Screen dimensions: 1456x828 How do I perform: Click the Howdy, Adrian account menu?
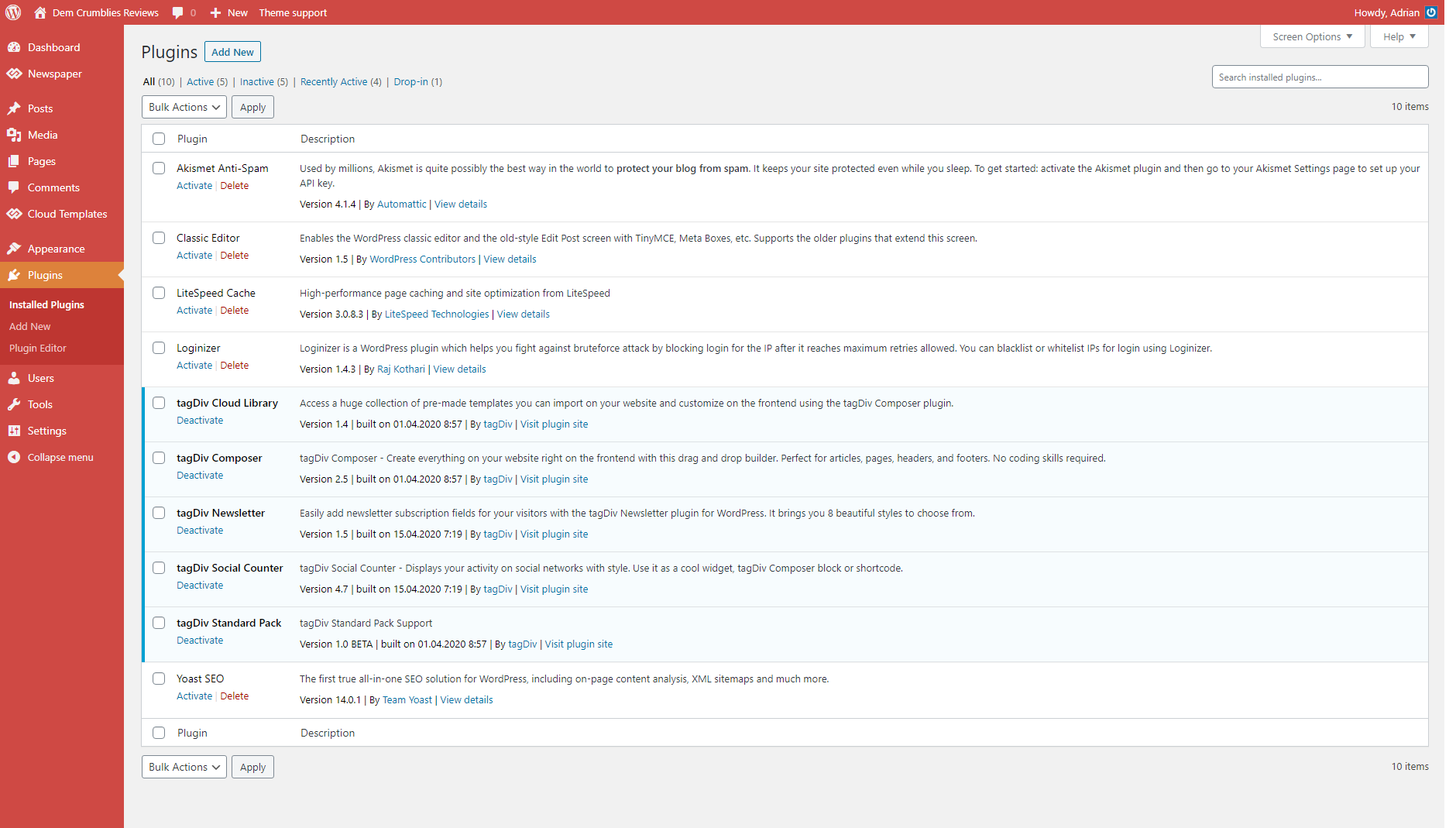1396,12
